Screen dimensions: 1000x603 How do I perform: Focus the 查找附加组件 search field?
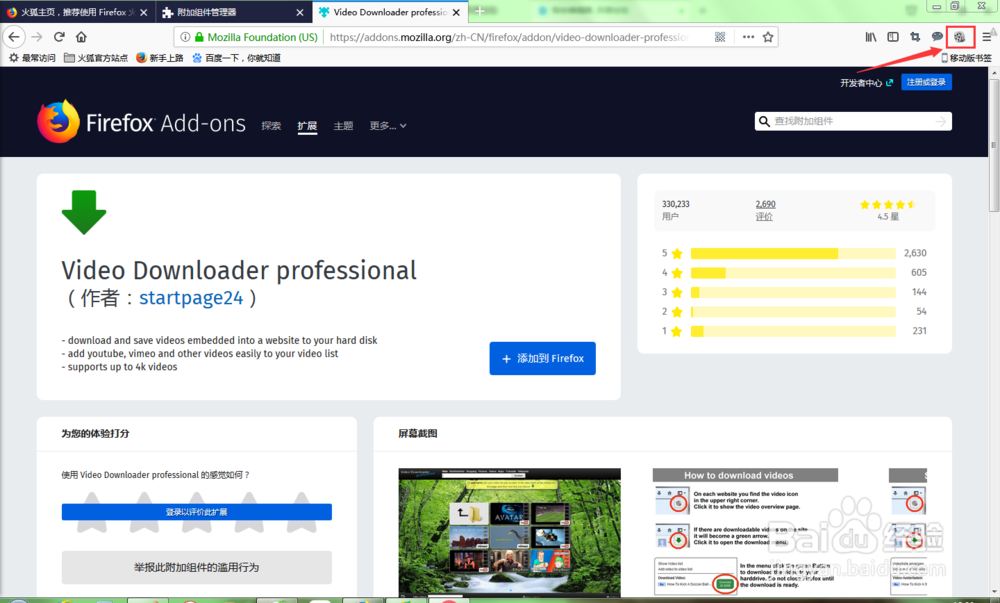pyautogui.click(x=853, y=121)
